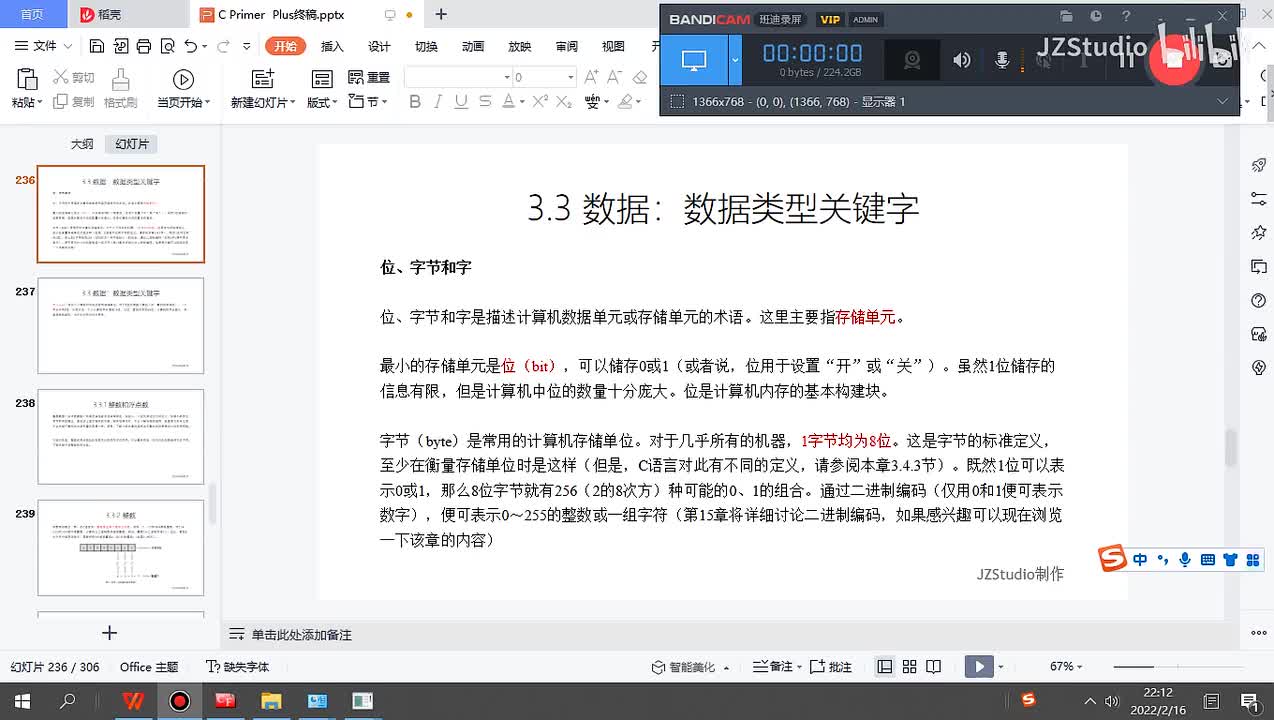Switch to the 设计 (Design) tab

click(379, 46)
